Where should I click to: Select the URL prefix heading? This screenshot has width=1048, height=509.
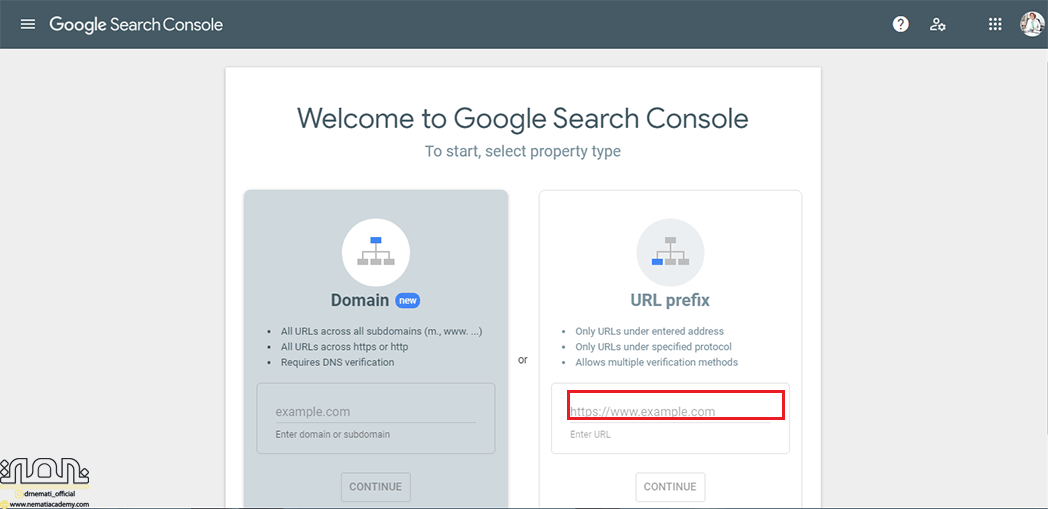click(670, 300)
